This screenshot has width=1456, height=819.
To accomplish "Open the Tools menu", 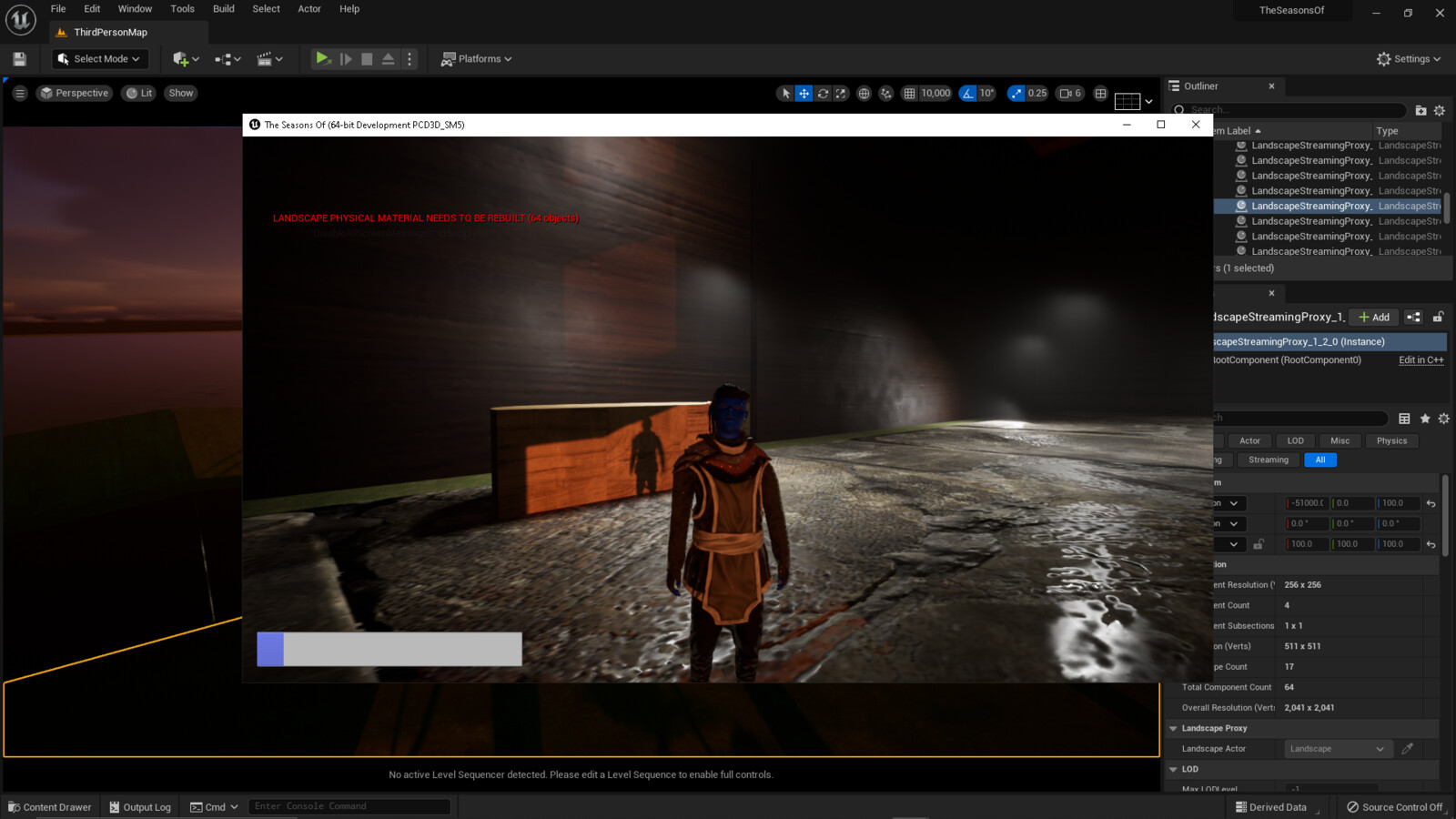I will coord(182,9).
